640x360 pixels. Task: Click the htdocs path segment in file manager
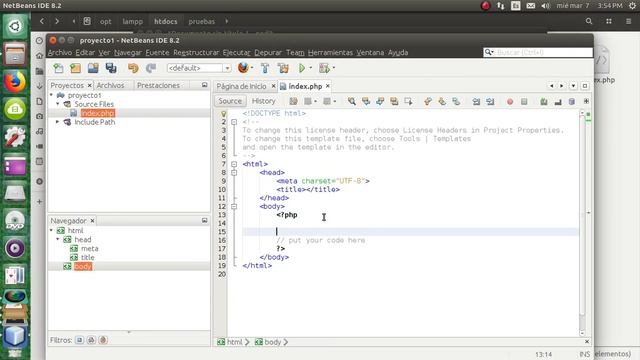tap(166, 21)
